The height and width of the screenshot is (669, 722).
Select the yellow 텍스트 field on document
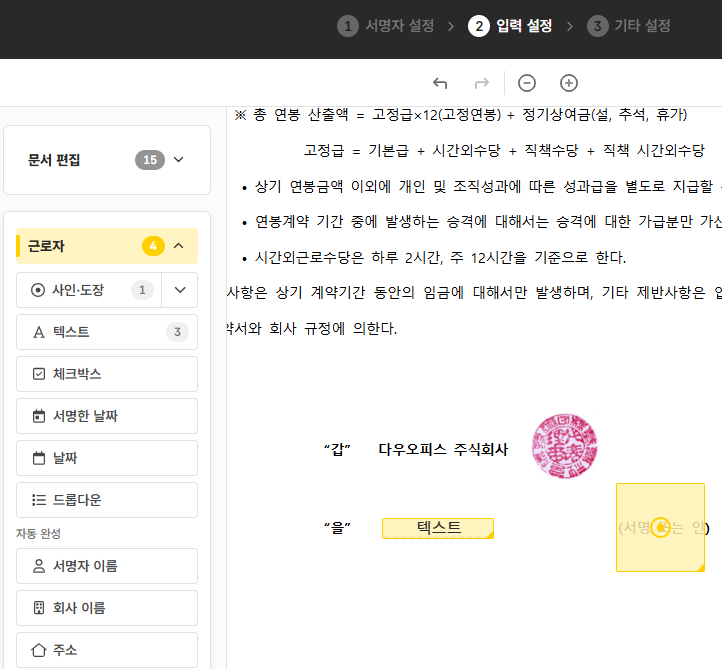click(438, 528)
